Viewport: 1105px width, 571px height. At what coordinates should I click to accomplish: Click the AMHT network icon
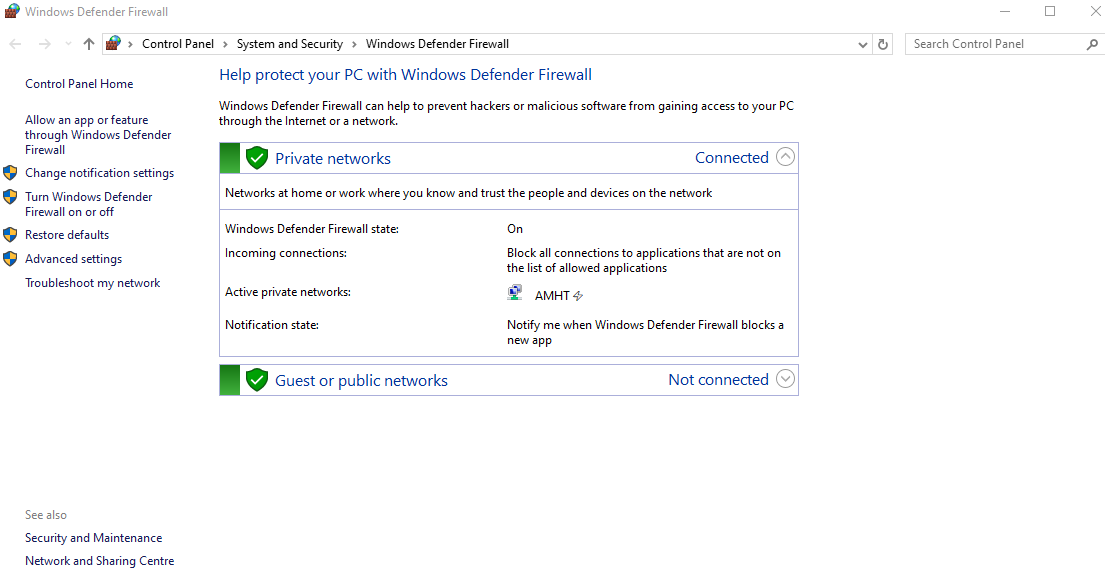pos(515,294)
